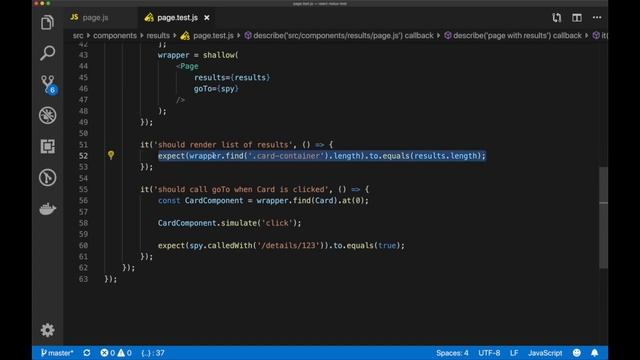Click 'should call goTo when Card is clicked' text
Viewport: 640px width, 360px height.
(242, 189)
